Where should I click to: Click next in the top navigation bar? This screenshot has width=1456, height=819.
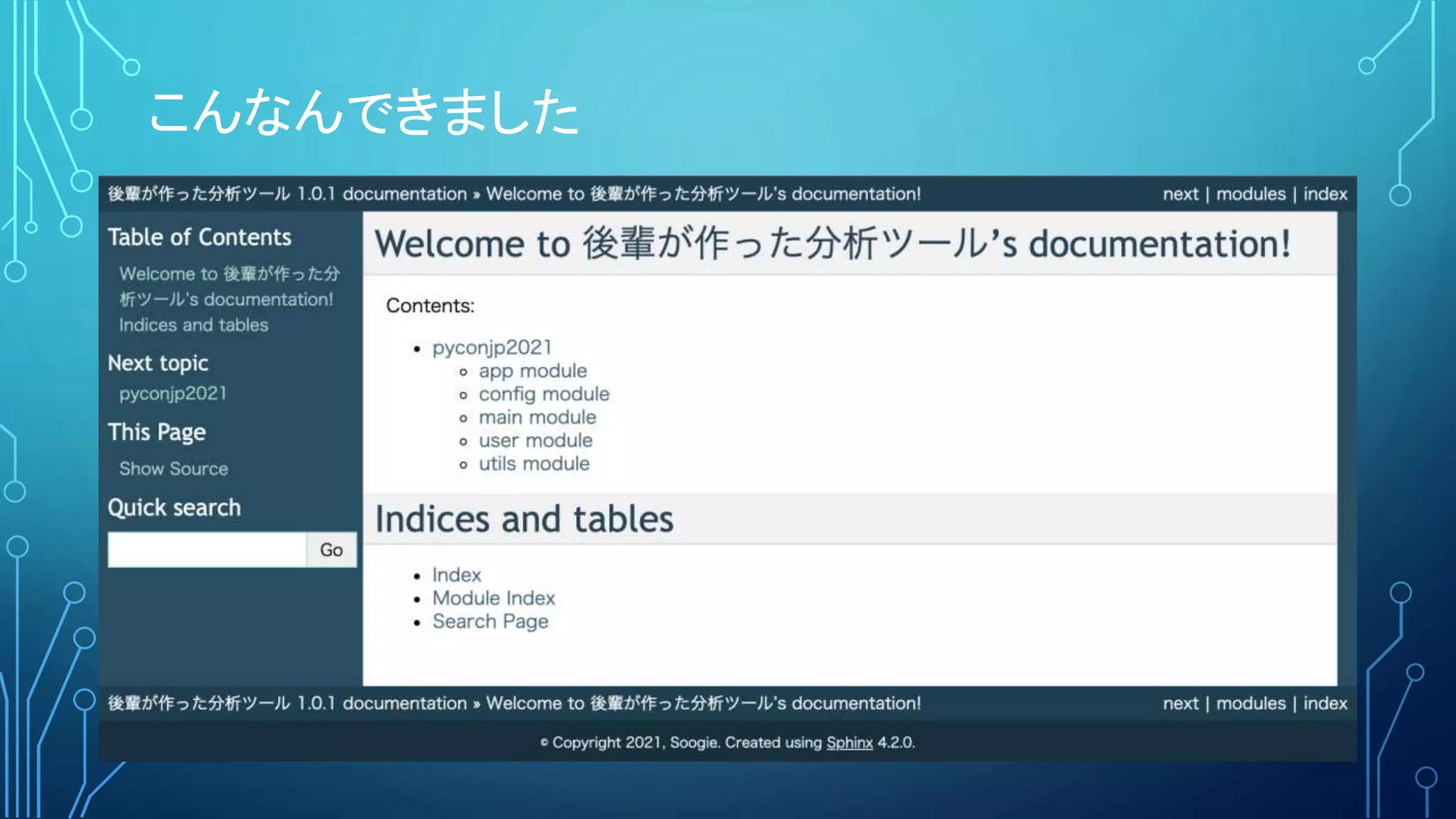point(1180,194)
